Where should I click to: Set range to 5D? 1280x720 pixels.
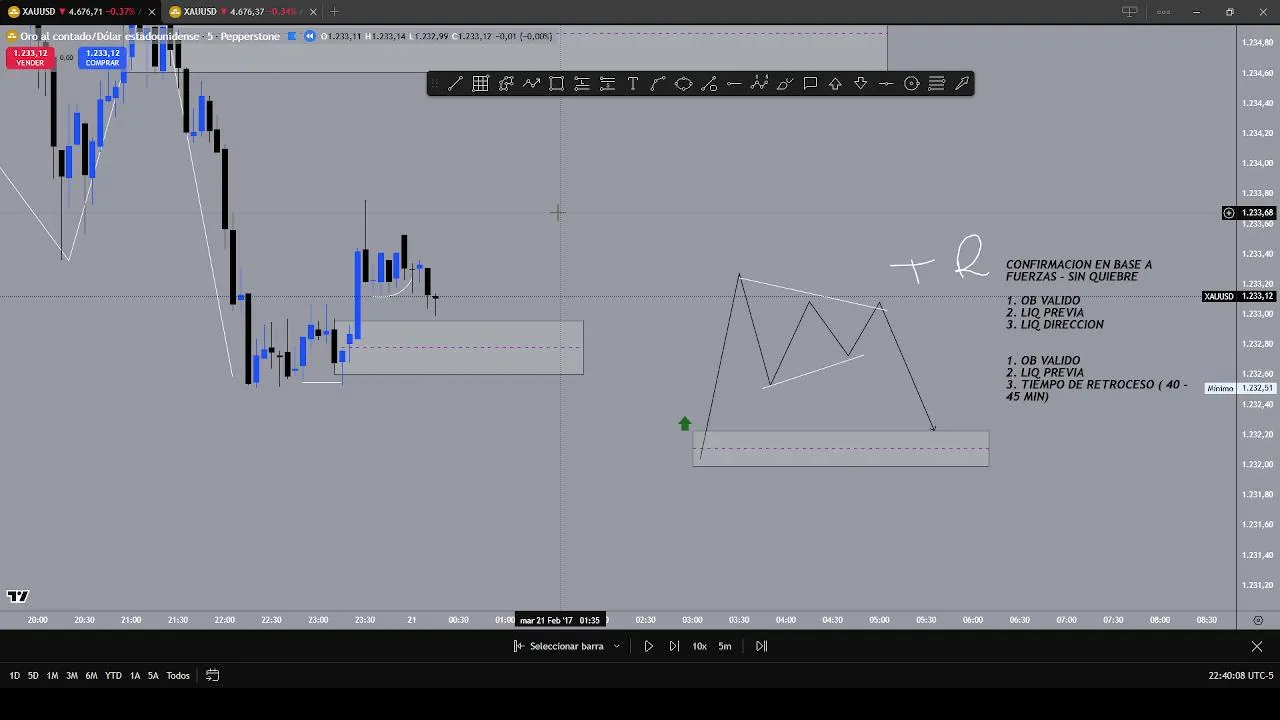point(33,676)
